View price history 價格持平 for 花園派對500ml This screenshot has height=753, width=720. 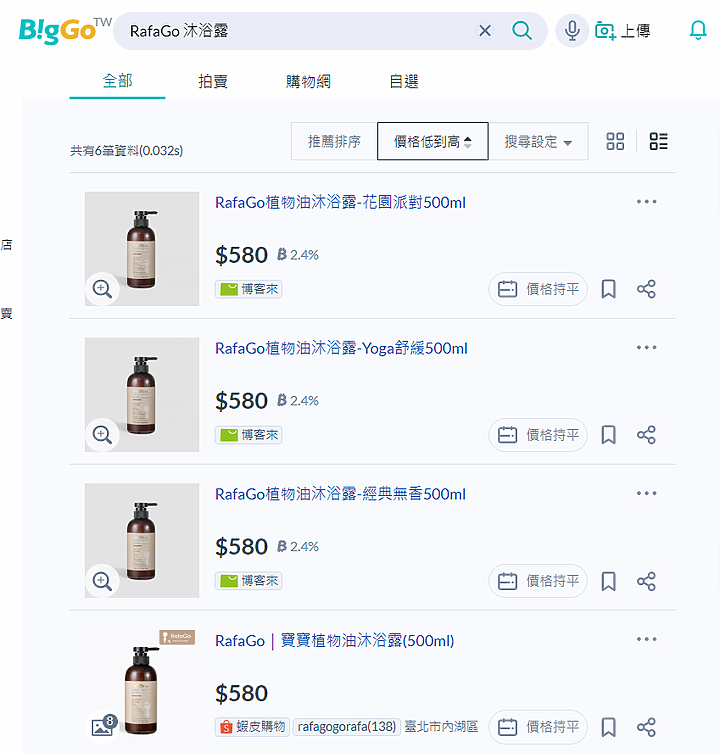pyautogui.click(x=538, y=289)
